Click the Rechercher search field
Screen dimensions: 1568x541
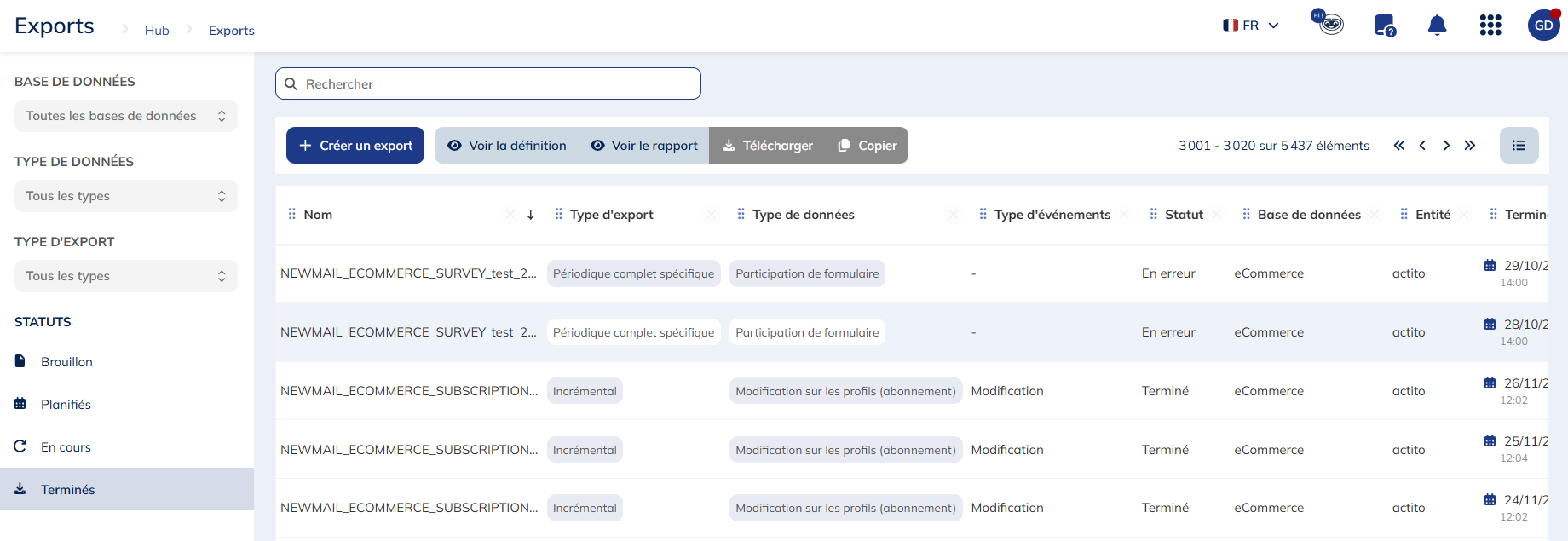click(488, 84)
